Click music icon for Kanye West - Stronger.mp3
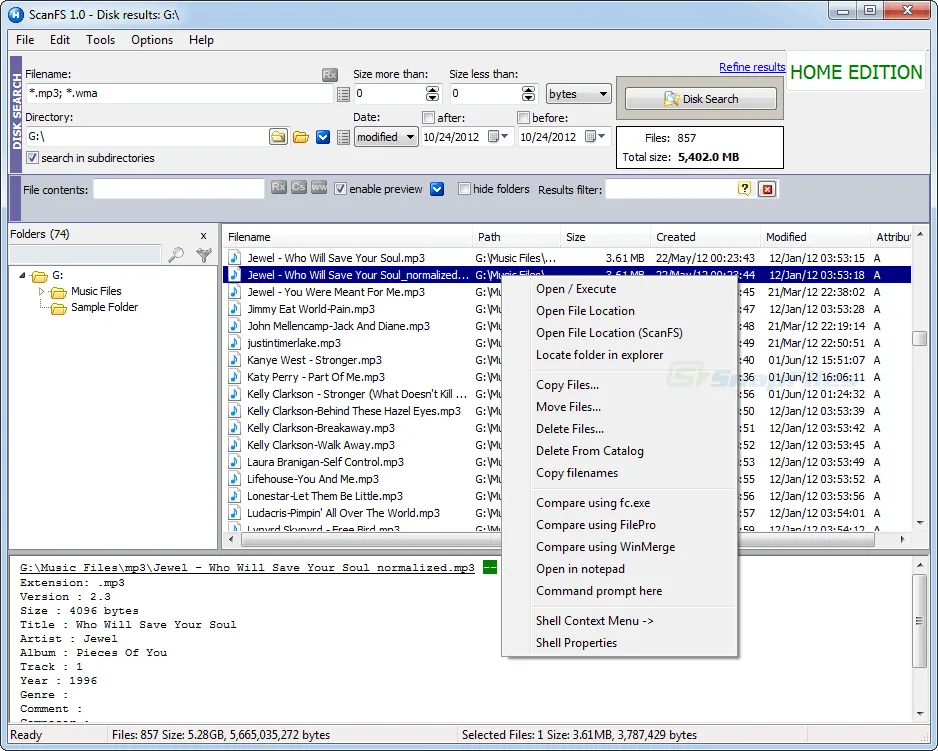 click(x=234, y=360)
